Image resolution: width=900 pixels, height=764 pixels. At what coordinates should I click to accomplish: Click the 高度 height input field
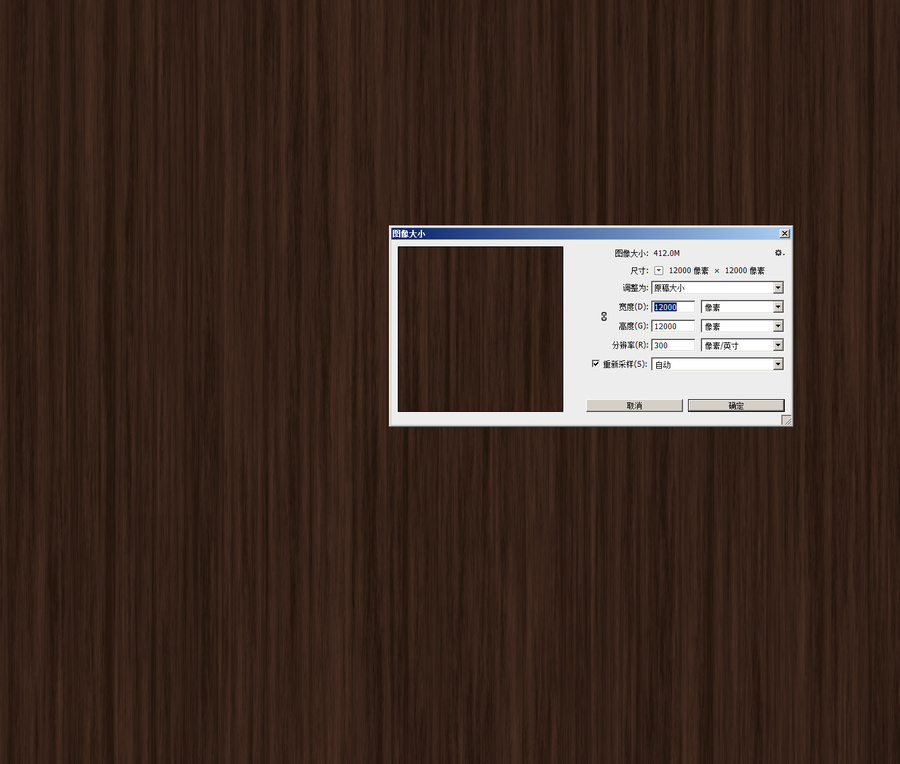673,326
